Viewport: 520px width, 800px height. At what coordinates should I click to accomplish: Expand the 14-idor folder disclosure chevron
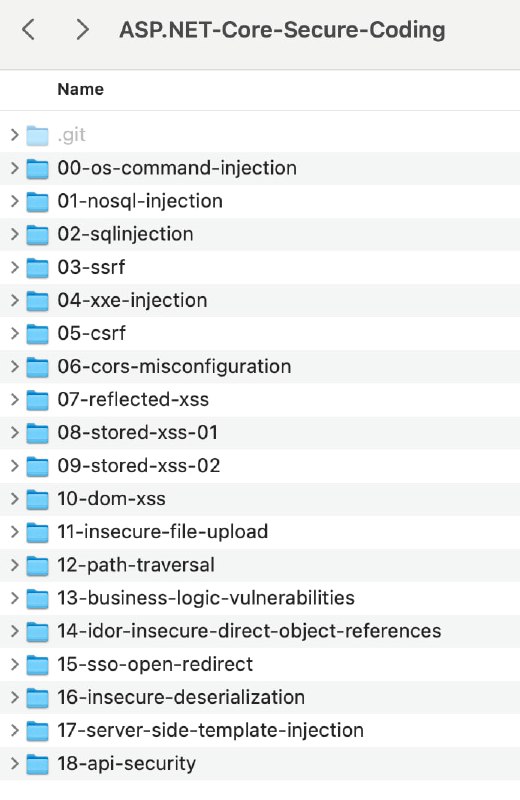(15, 632)
